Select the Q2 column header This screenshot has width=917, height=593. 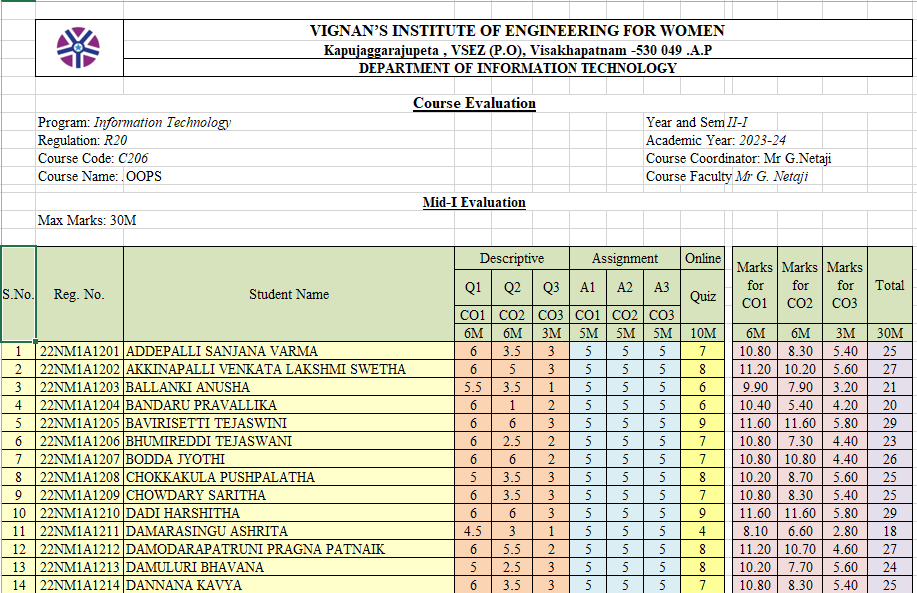click(512, 287)
